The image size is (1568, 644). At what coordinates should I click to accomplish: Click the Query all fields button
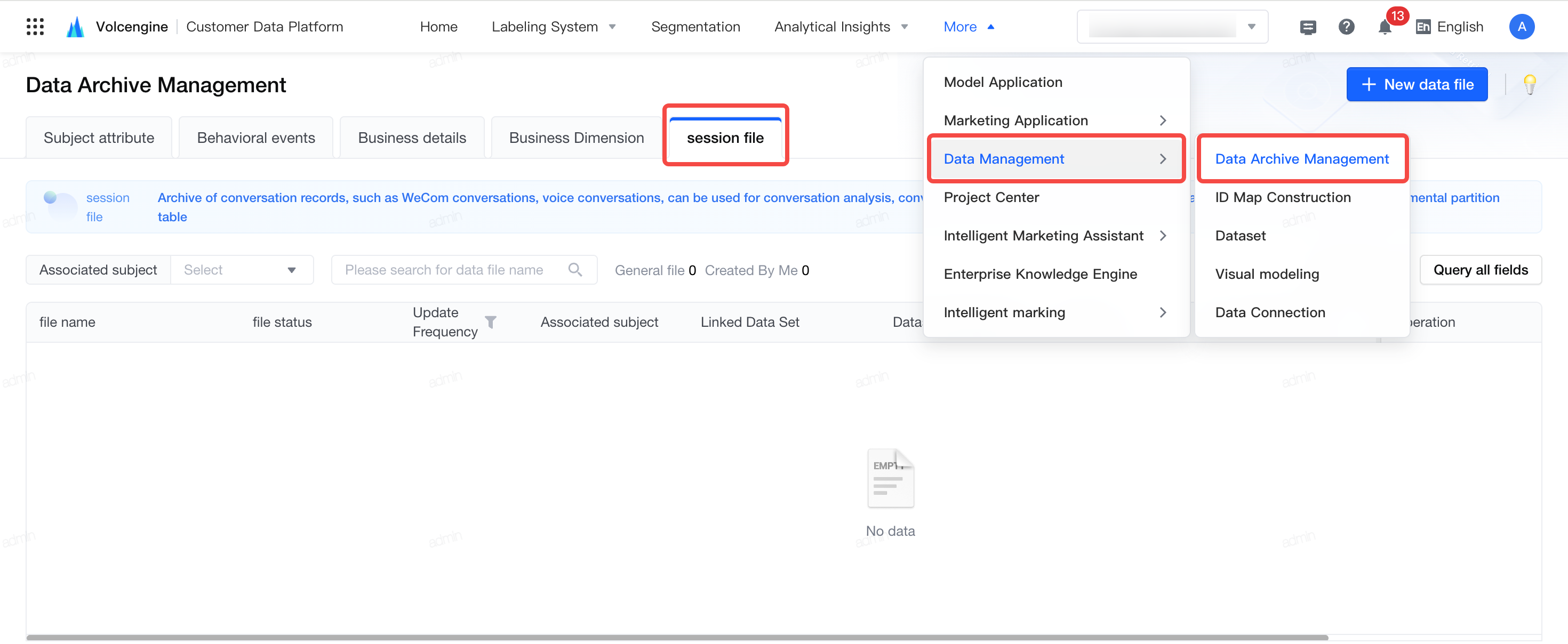(1480, 270)
